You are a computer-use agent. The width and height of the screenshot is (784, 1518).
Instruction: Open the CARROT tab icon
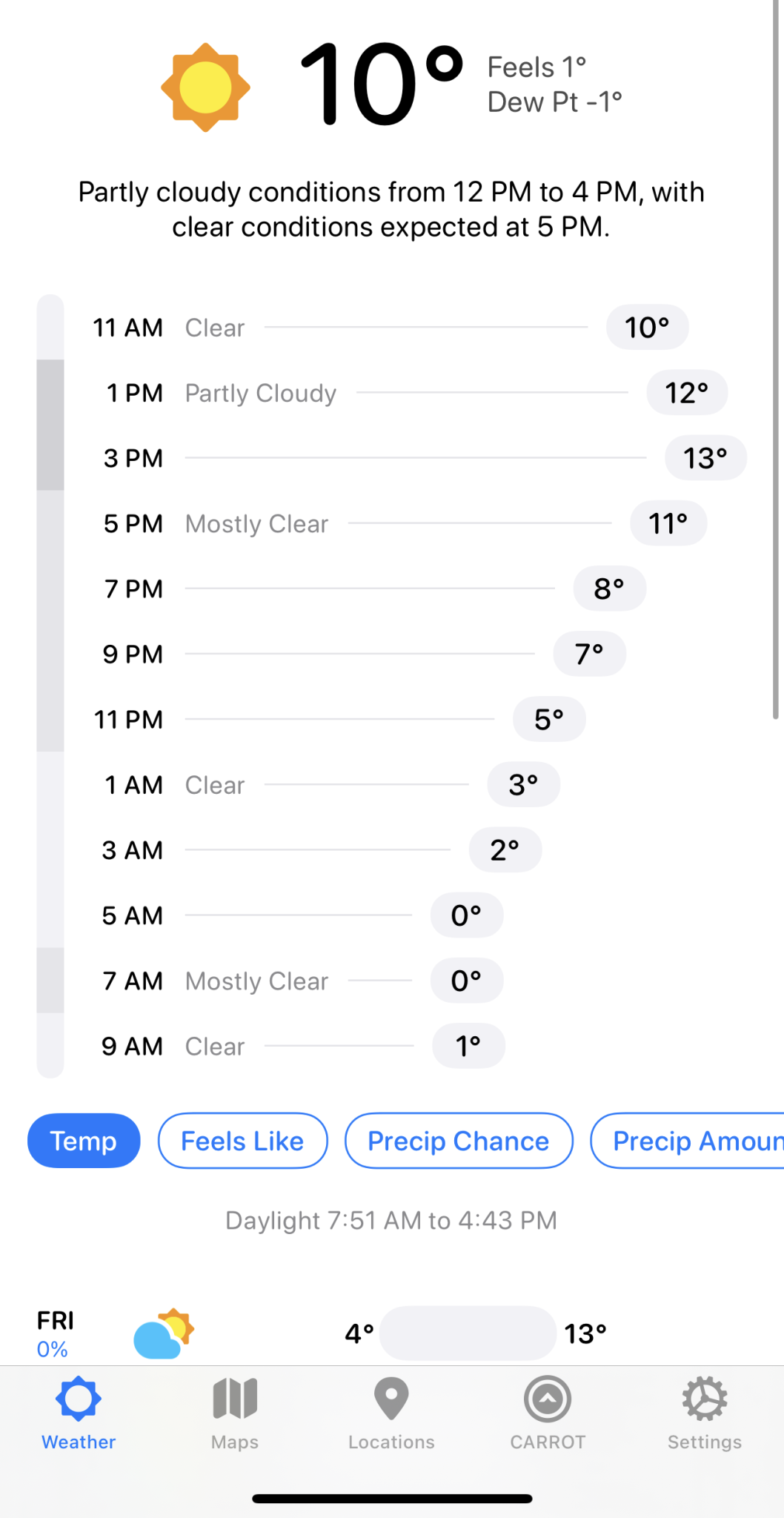(548, 1399)
